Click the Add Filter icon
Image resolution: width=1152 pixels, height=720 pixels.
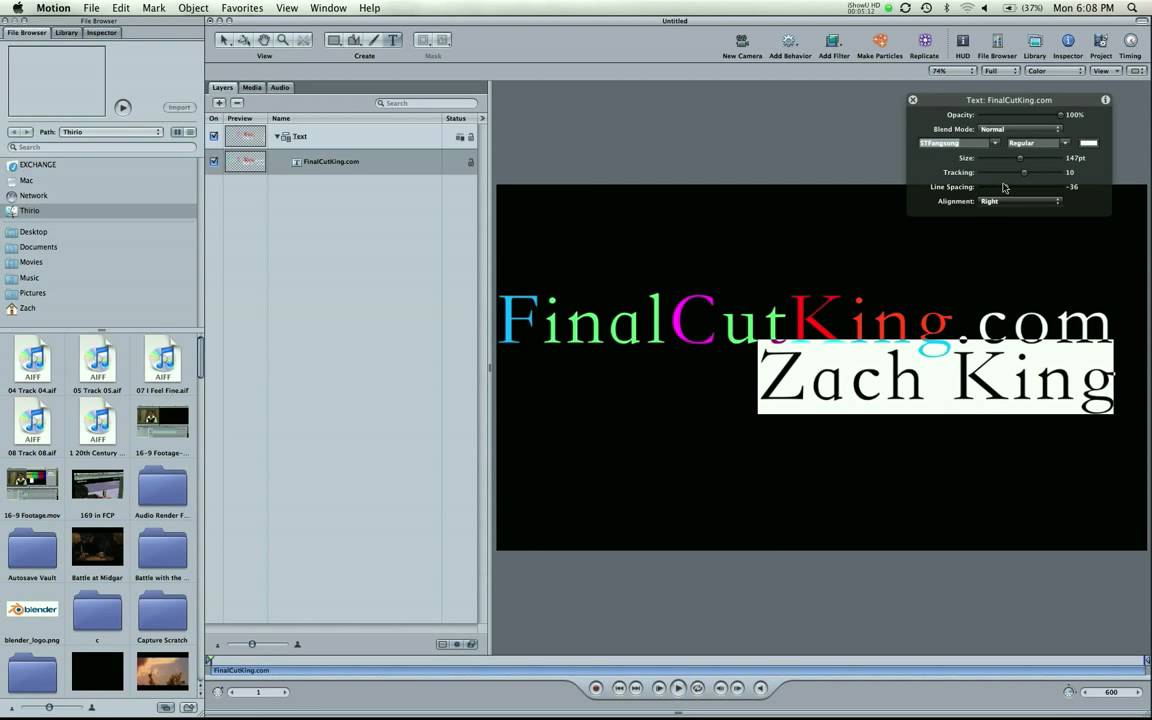(x=833, y=40)
